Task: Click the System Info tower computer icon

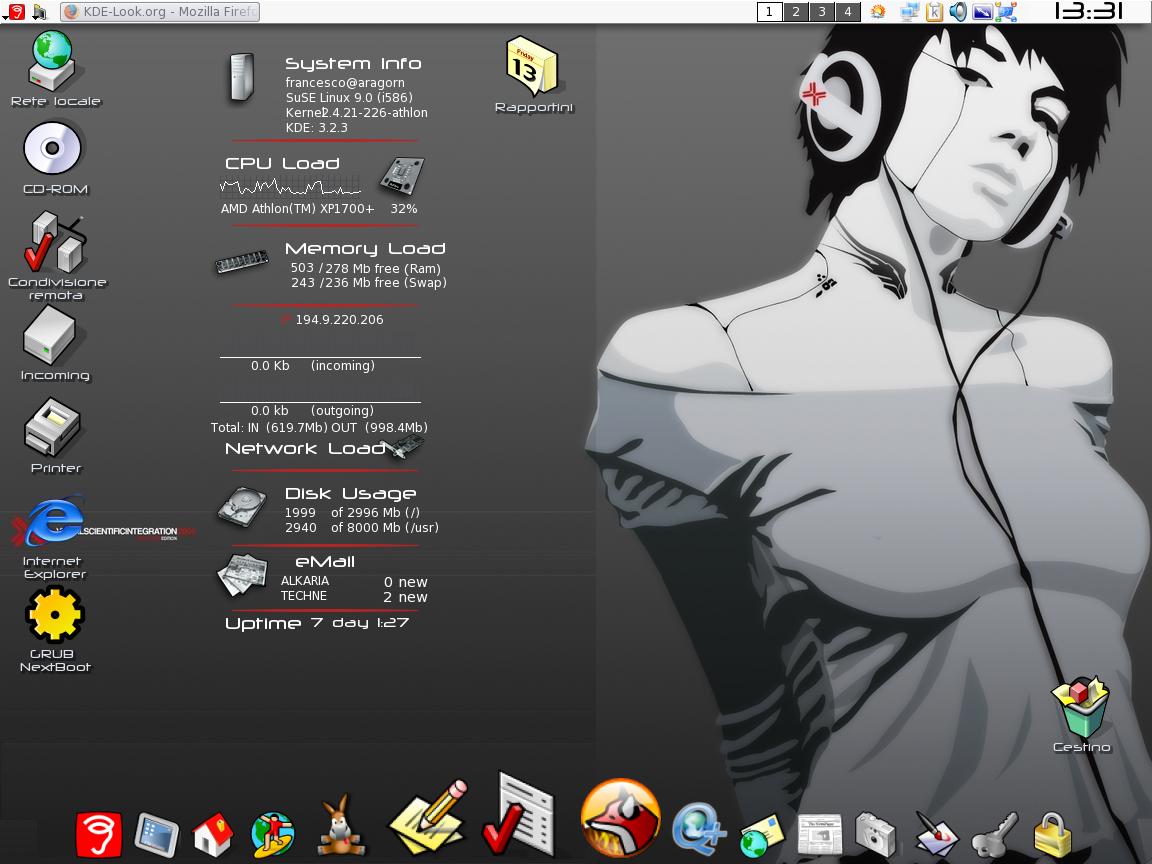Action: tap(241, 77)
